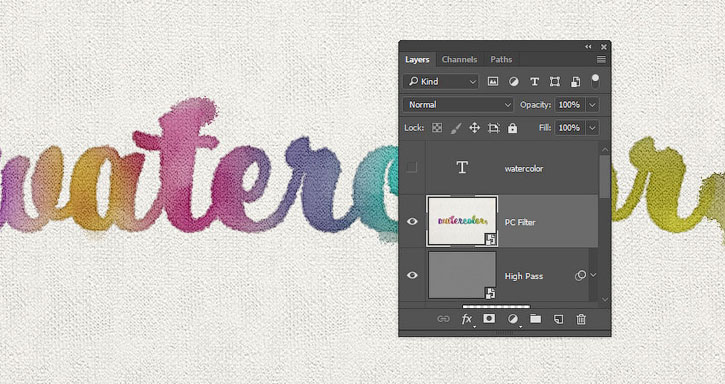
Task: Delete layer with trash icon
Action: [x=581, y=319]
